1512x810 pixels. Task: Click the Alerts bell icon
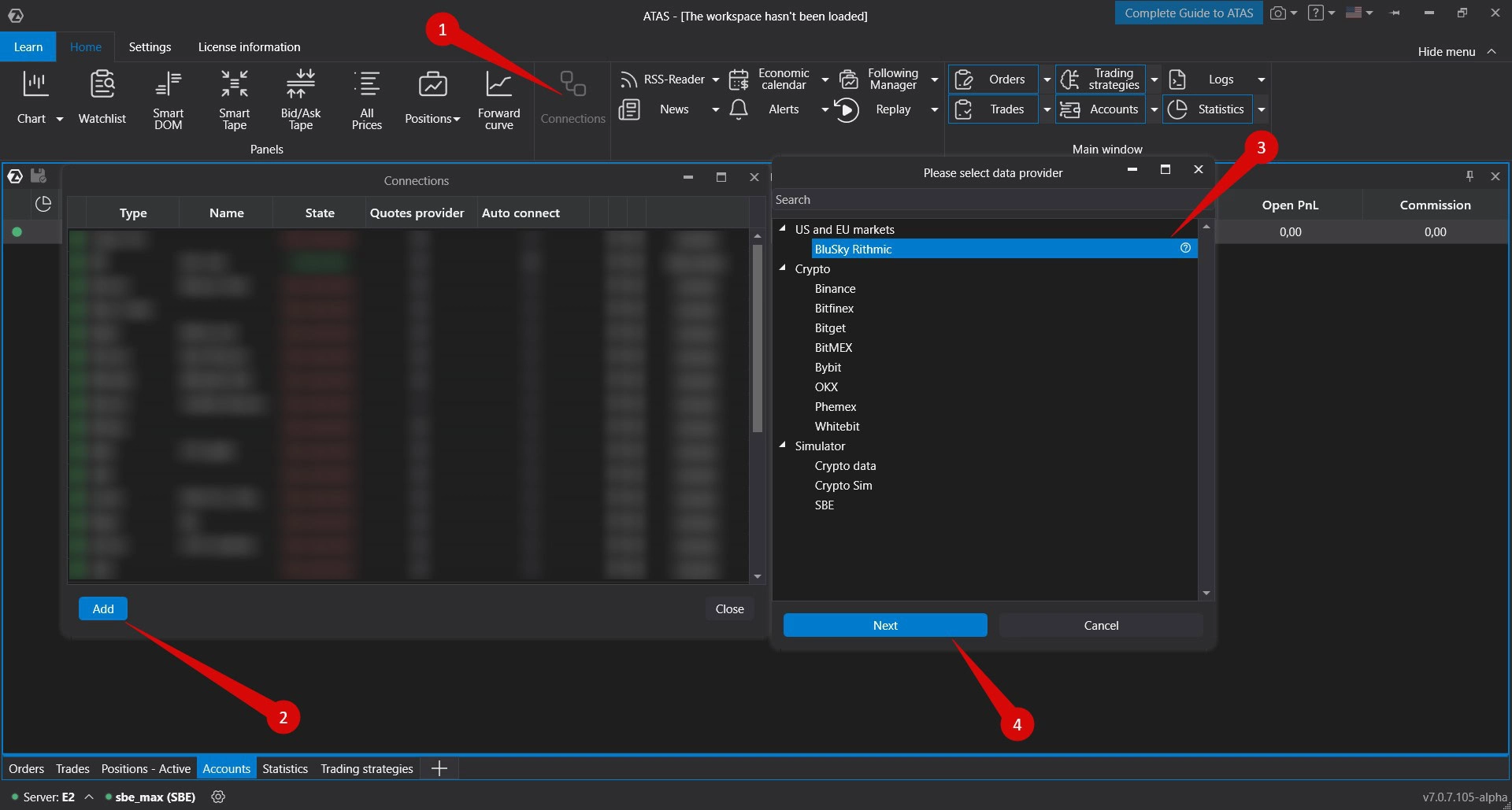pos(739,109)
